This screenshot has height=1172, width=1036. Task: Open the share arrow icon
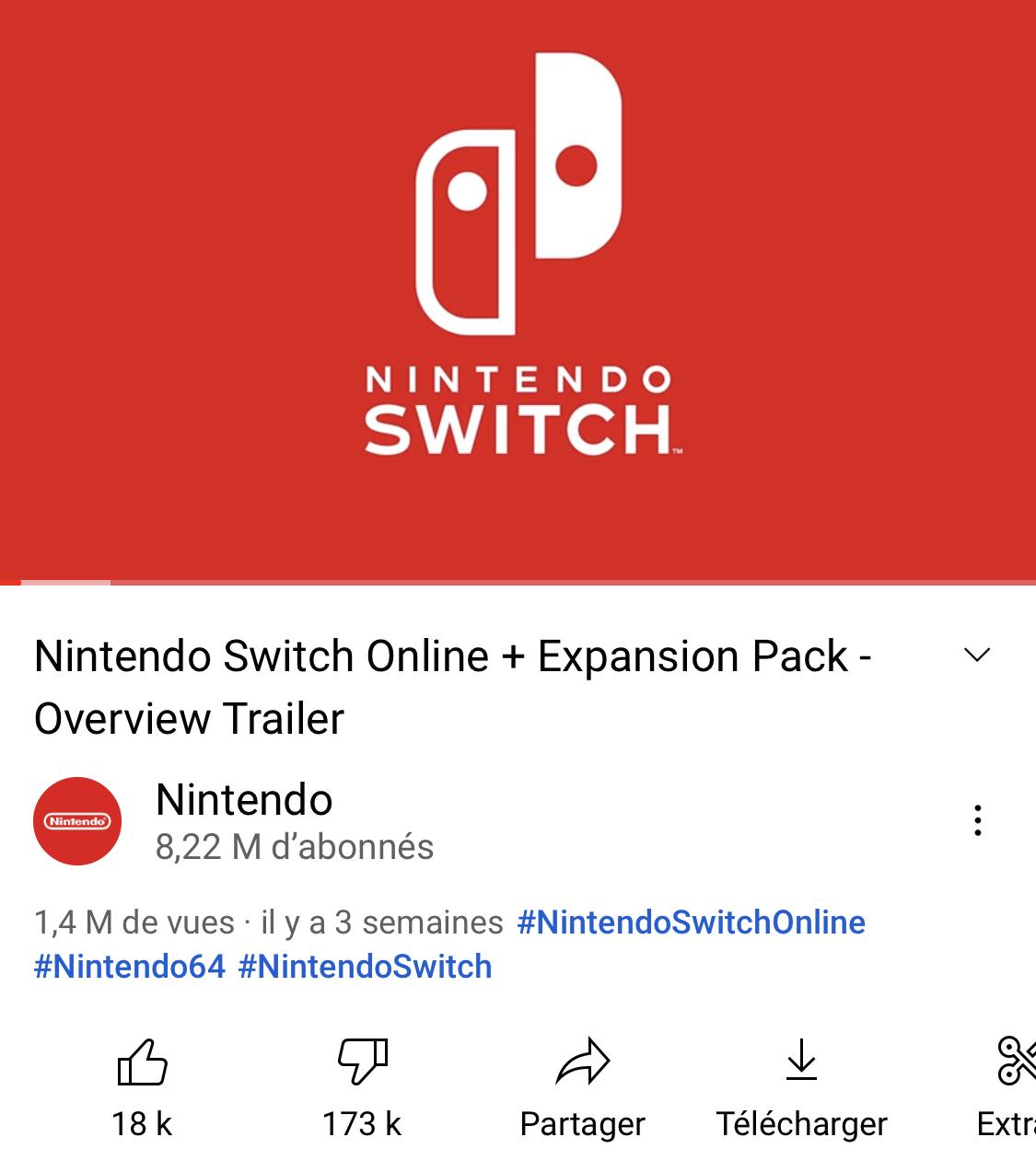(583, 1062)
